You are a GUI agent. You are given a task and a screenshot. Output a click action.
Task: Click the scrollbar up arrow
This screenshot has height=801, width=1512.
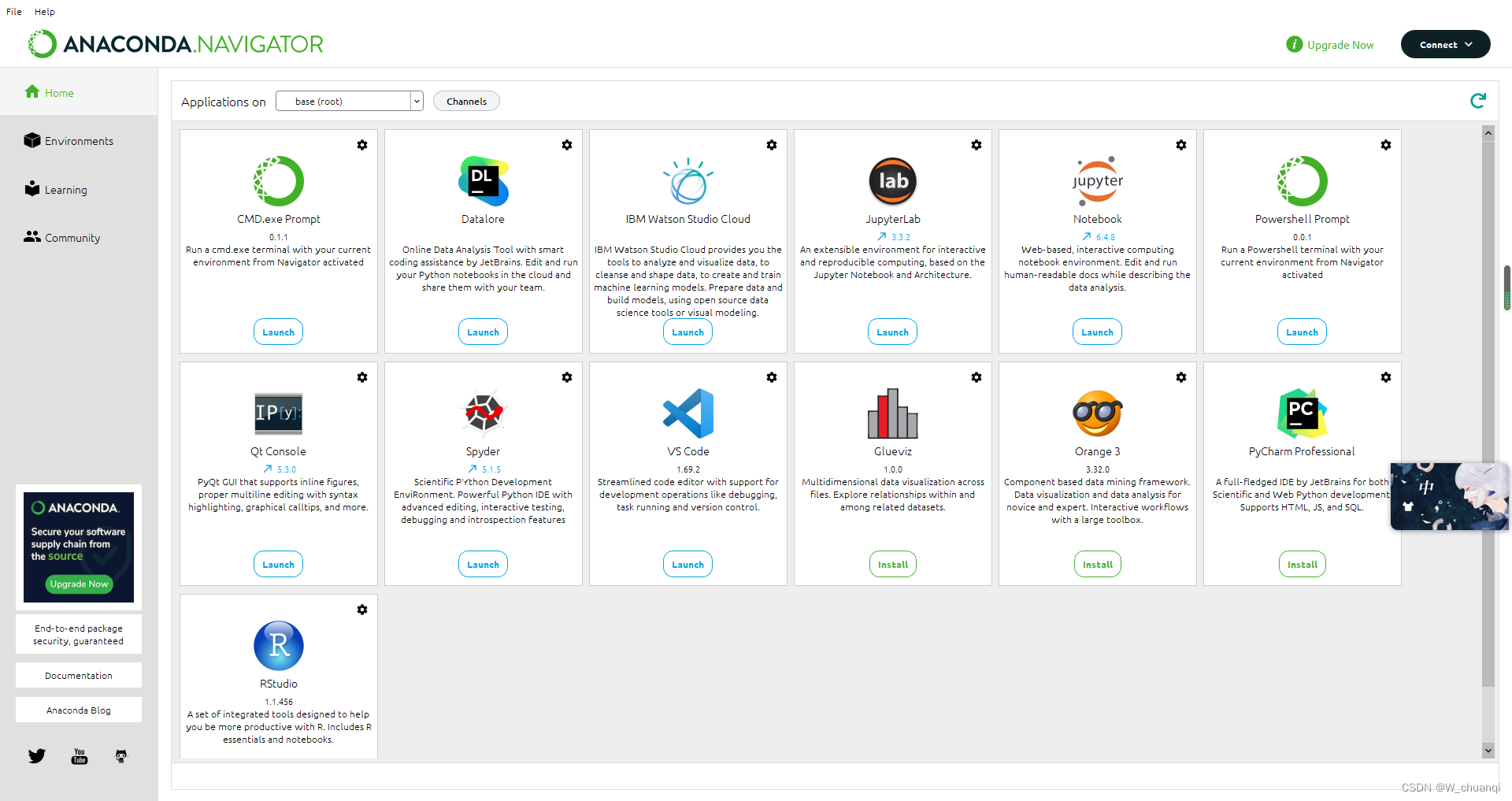click(x=1488, y=132)
